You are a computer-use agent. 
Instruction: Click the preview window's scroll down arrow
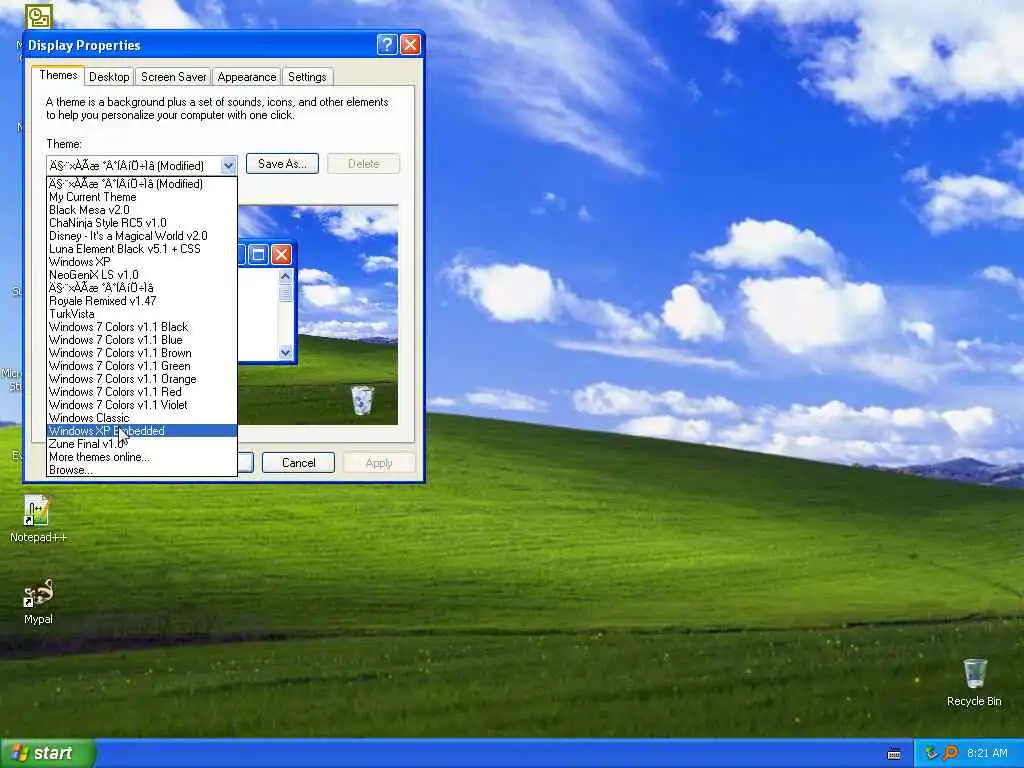tap(285, 353)
